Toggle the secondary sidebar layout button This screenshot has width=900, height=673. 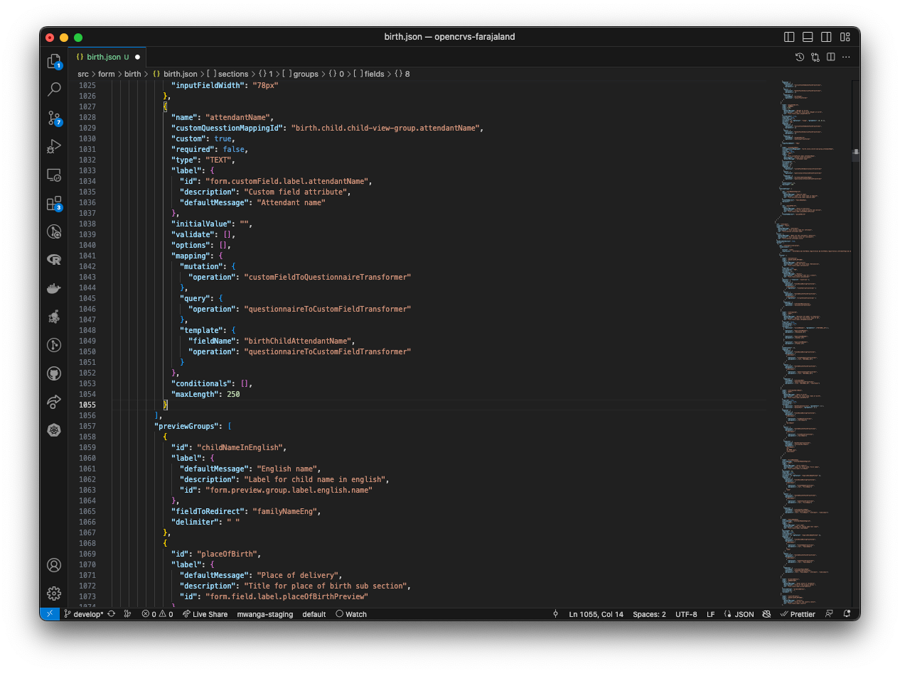pyautogui.click(x=826, y=37)
